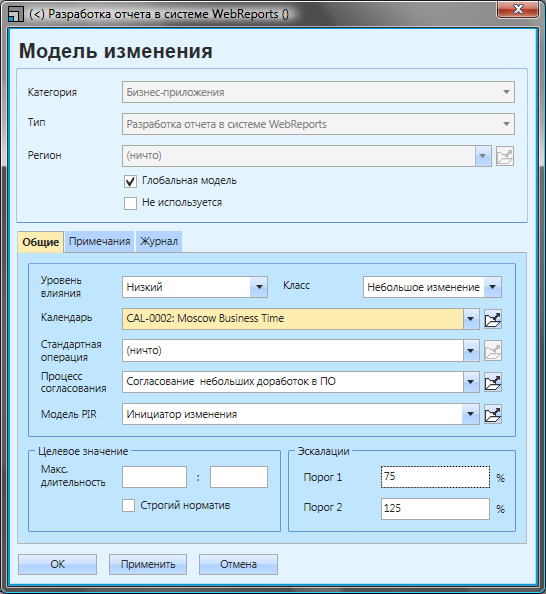Expand the Календарь combo box arrow

pos(471,319)
